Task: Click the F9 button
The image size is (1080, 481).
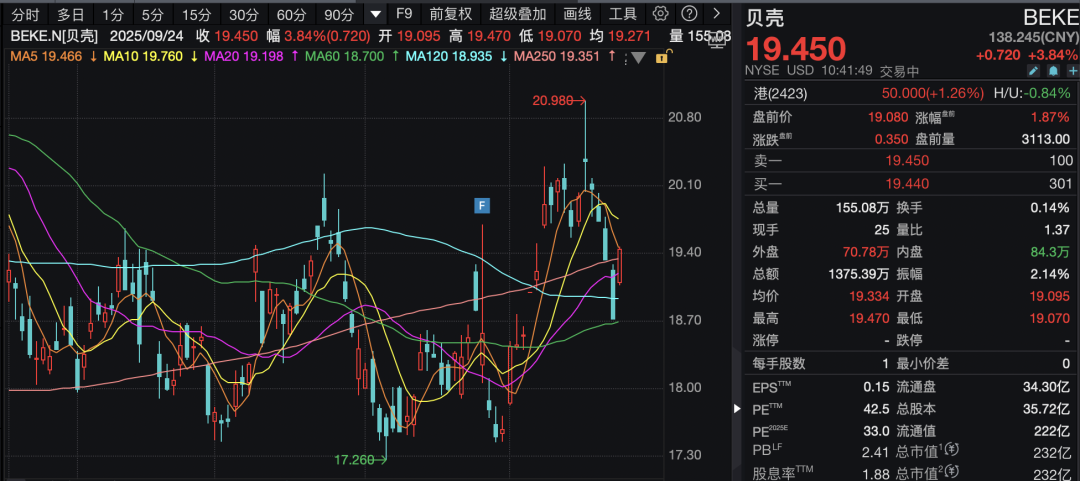Action: click(x=404, y=14)
